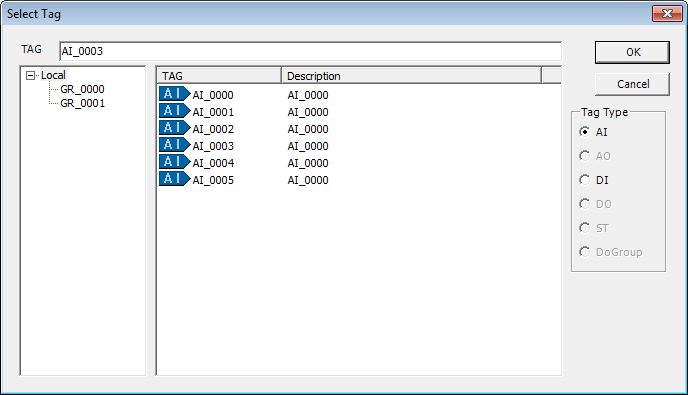Viewport: 688px width, 395px height.
Task: Click the AI icon for tag AI_0001
Action: click(x=175, y=111)
